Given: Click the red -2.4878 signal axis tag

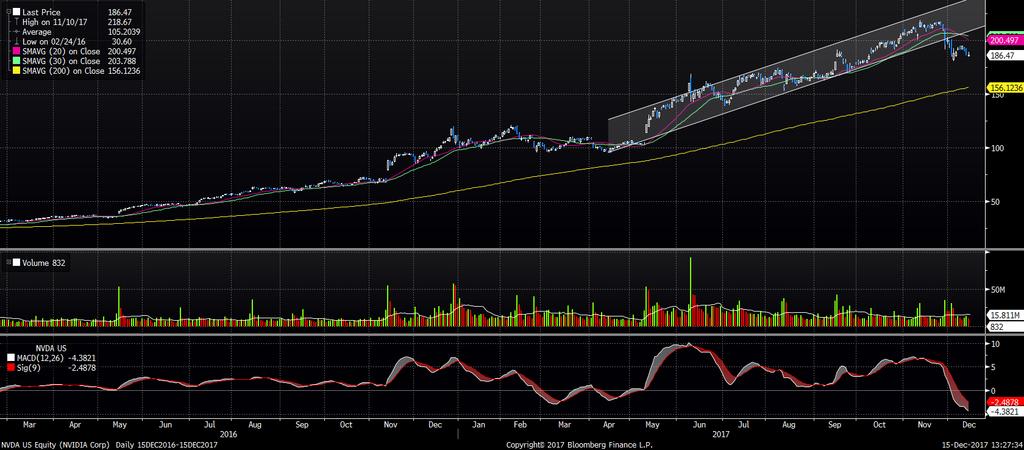Looking at the screenshot, I should click(1005, 403).
